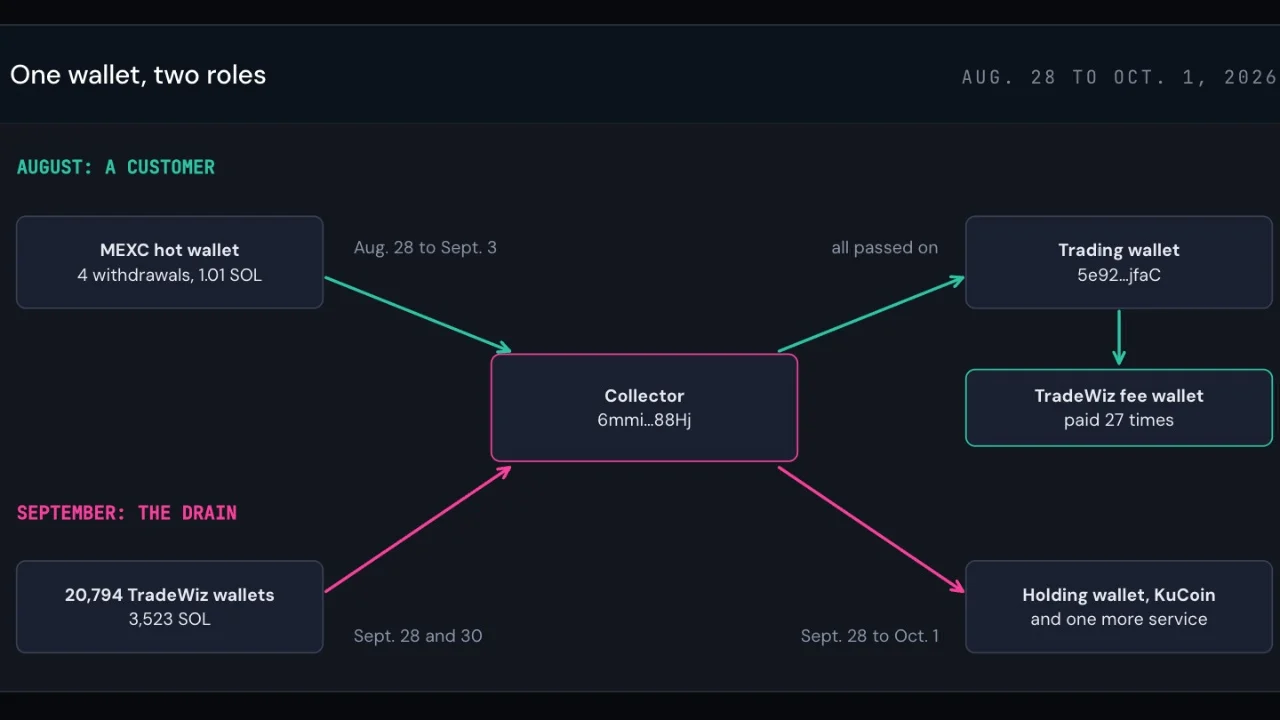The height and width of the screenshot is (720, 1280).
Task: Click the title "One wallet, two roles"
Action: point(138,75)
